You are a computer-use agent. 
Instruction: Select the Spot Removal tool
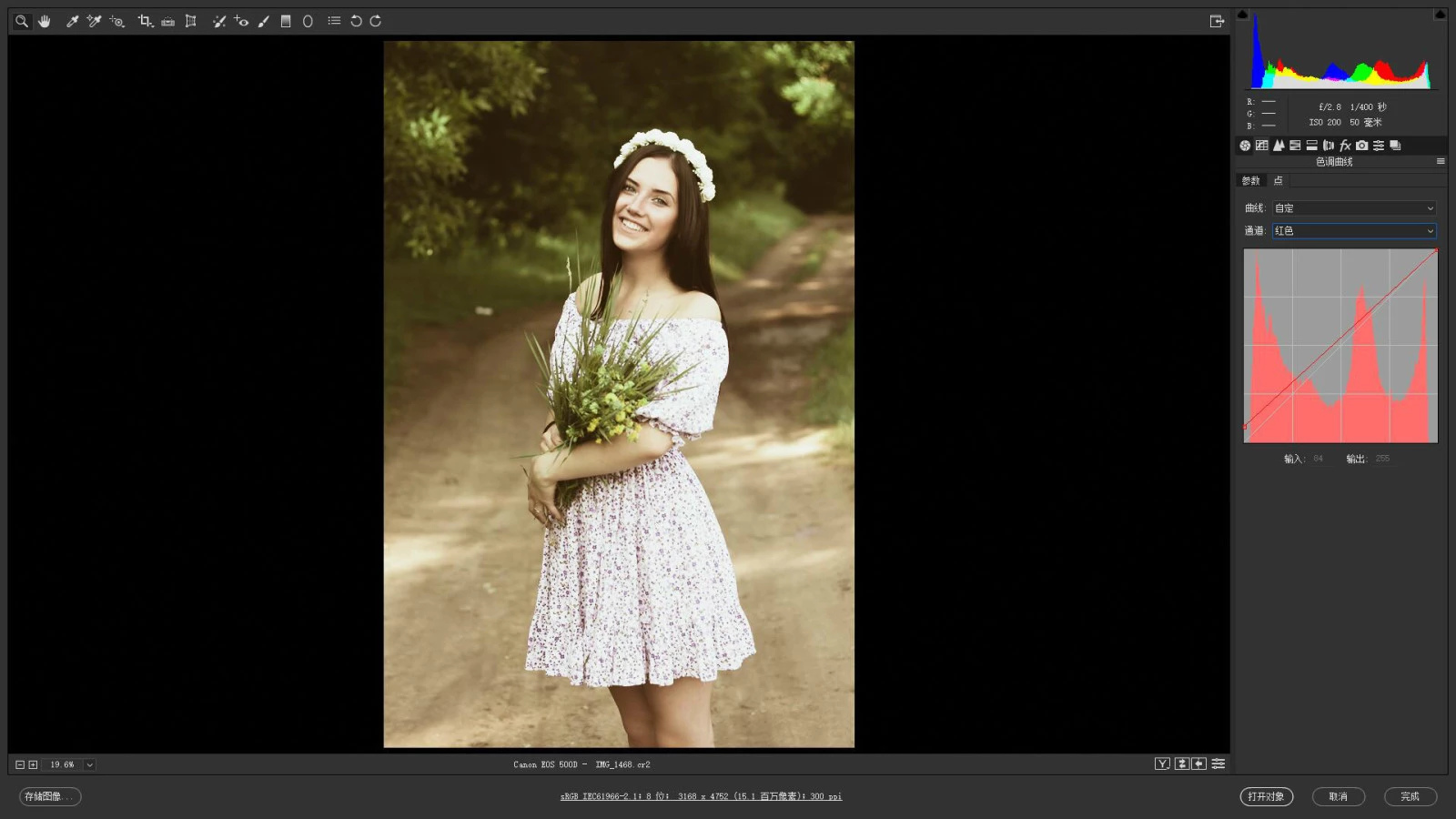tap(218, 21)
